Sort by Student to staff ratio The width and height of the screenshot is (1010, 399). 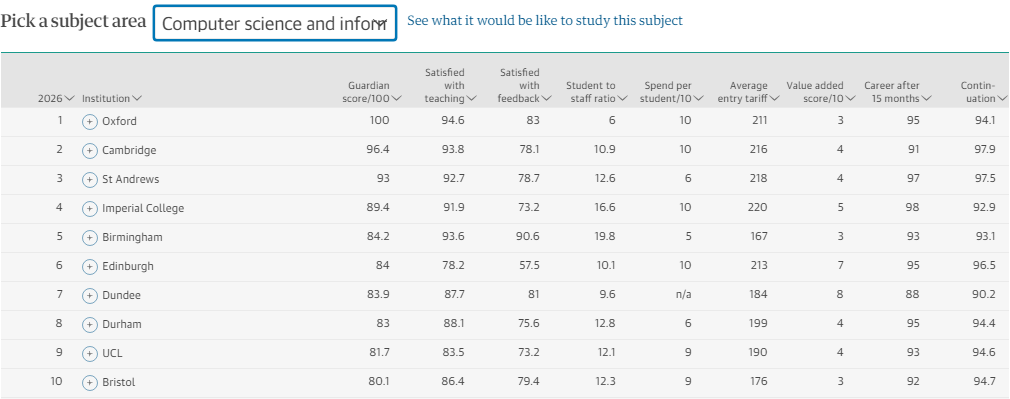[596, 92]
